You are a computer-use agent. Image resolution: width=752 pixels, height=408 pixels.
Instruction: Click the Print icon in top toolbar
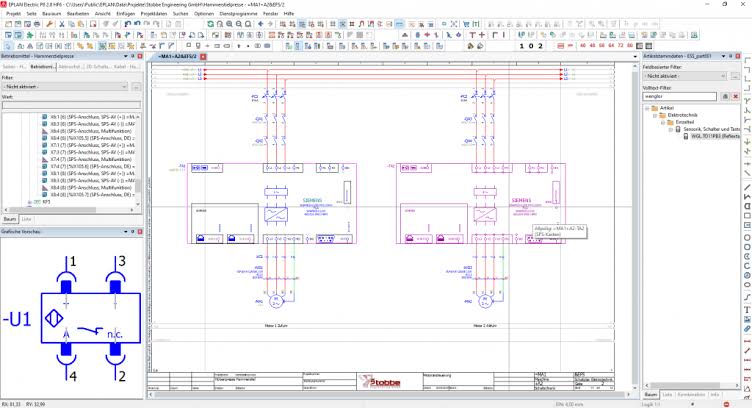tap(37, 24)
